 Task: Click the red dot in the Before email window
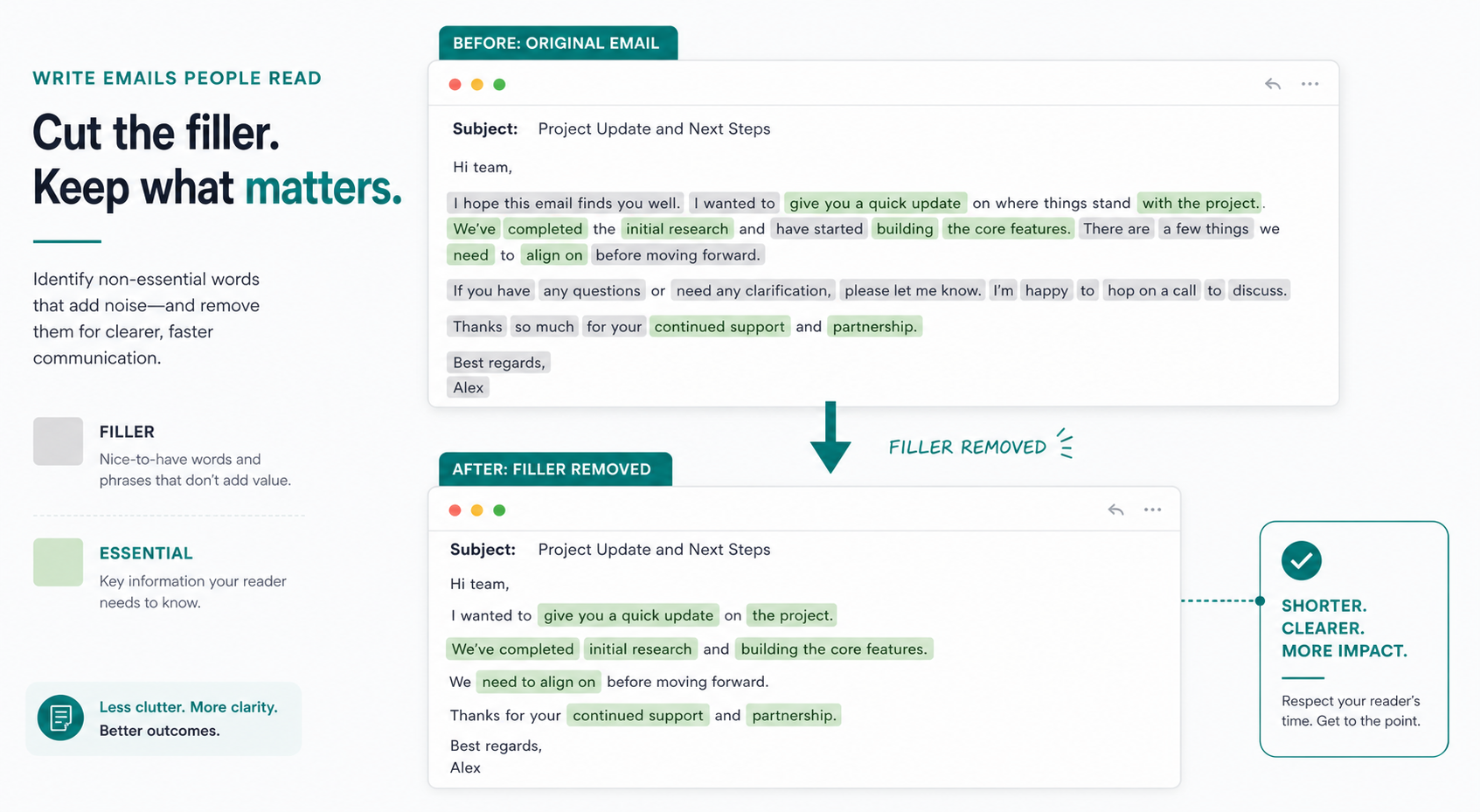455,85
